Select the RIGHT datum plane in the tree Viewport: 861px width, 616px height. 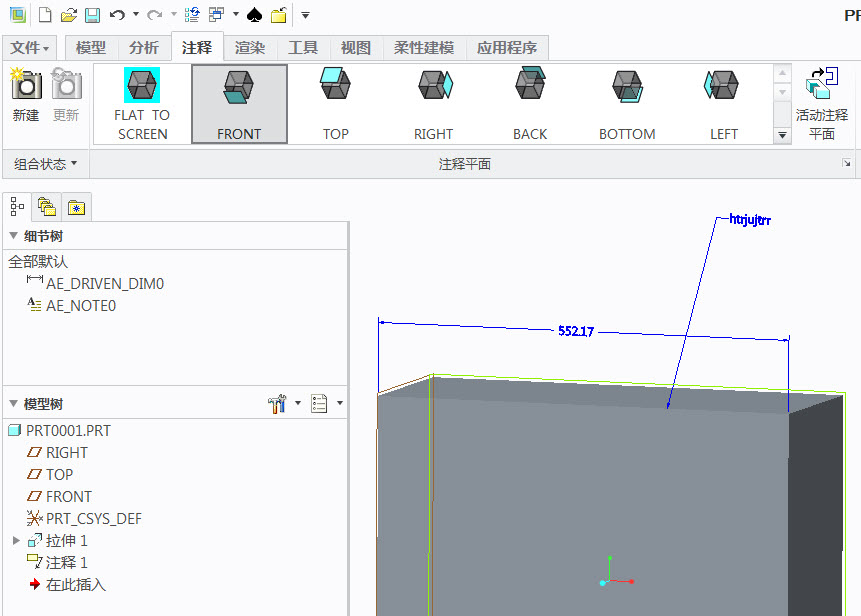tap(57, 452)
